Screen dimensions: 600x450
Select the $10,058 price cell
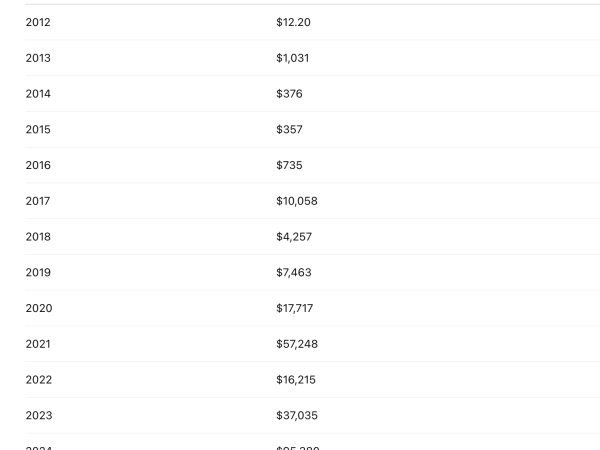(x=296, y=201)
